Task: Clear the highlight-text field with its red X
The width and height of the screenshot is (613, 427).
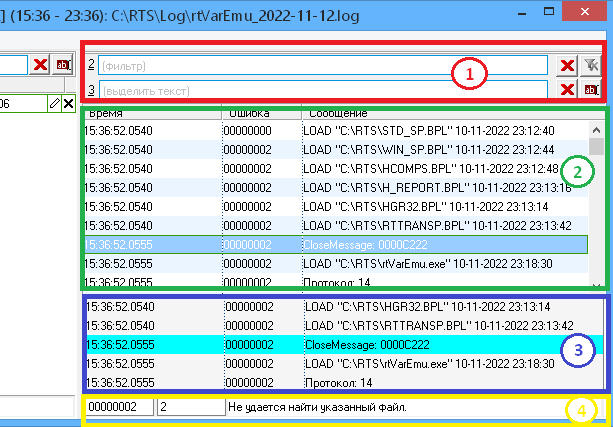Action: (567, 90)
